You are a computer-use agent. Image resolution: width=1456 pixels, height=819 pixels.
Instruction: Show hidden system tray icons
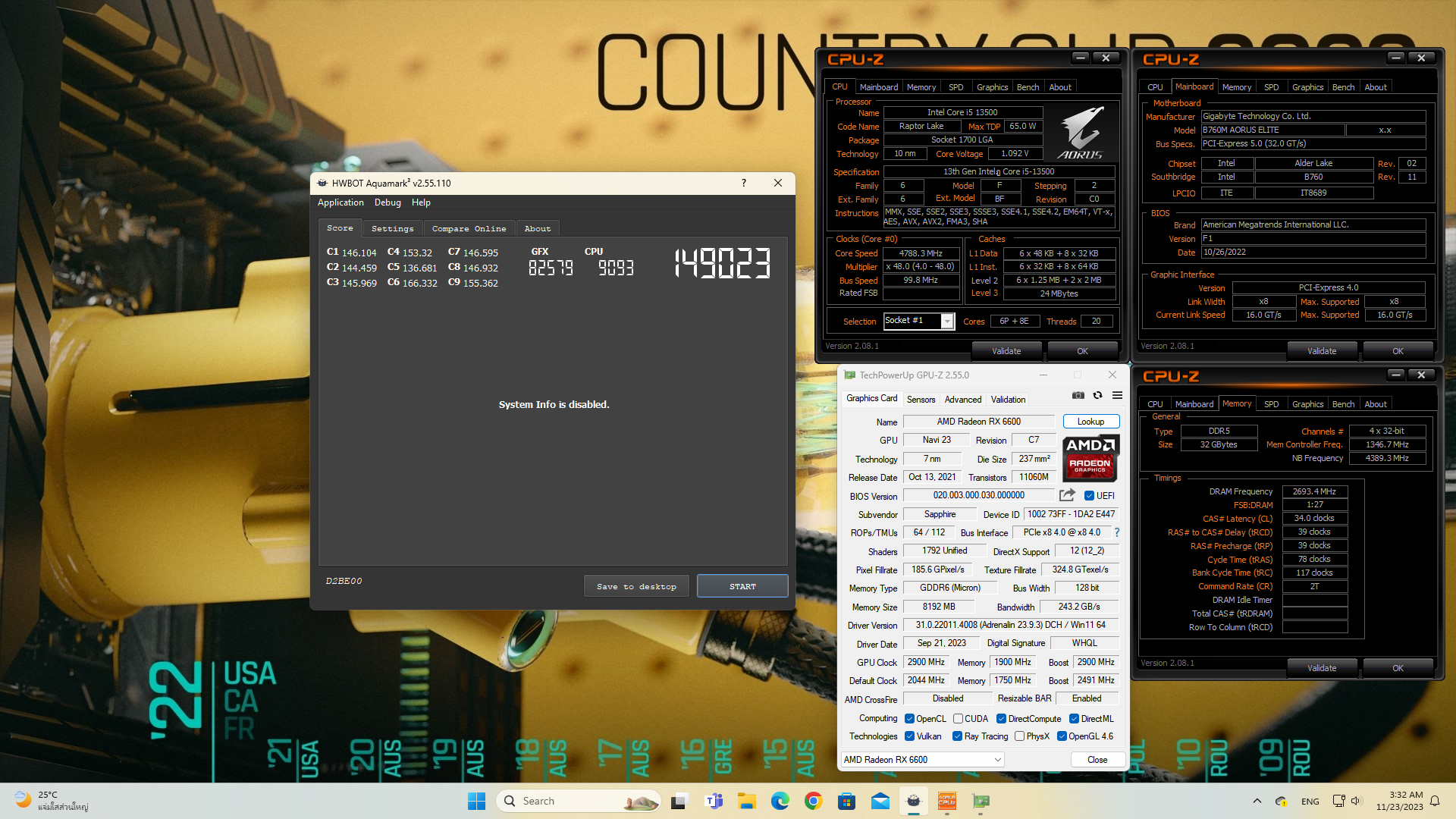(x=1257, y=801)
